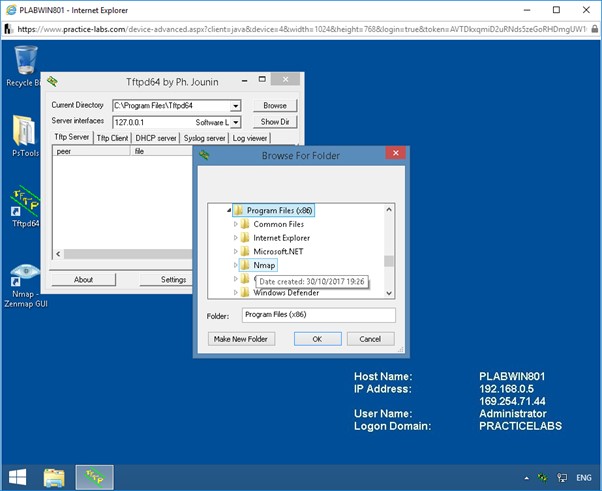Open the Server interfaces dropdown

tap(235, 122)
